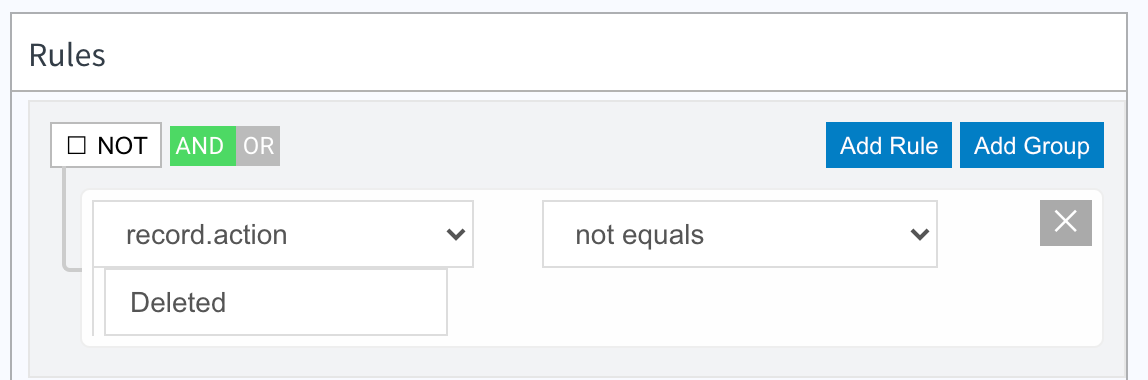Click the Add Group button
The image size is (1148, 380).
tap(1032, 145)
